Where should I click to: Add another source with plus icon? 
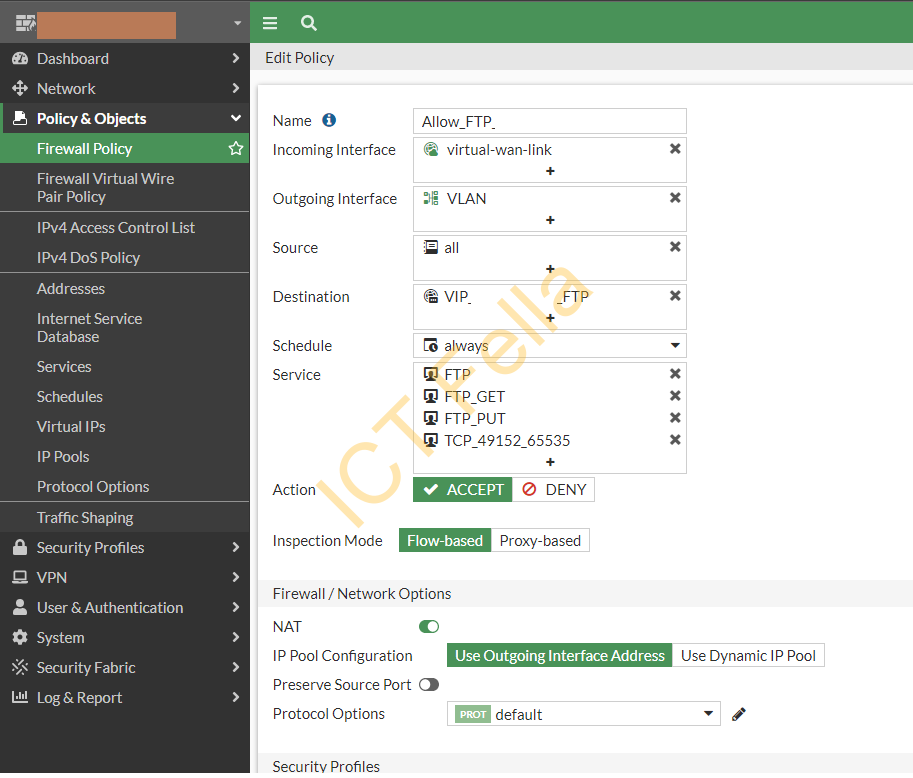pos(550,269)
